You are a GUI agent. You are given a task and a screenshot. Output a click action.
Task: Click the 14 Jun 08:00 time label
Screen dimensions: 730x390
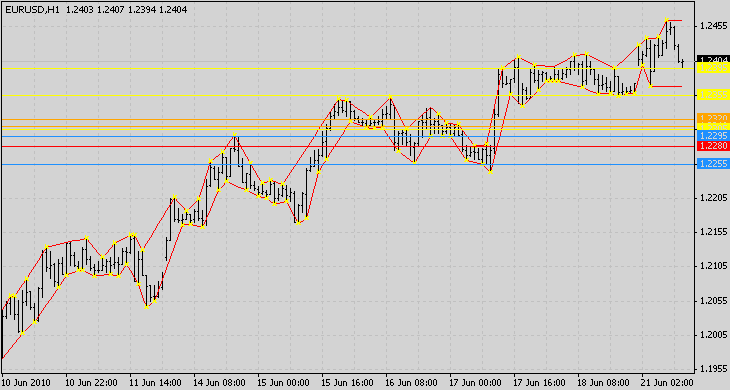click(219, 383)
